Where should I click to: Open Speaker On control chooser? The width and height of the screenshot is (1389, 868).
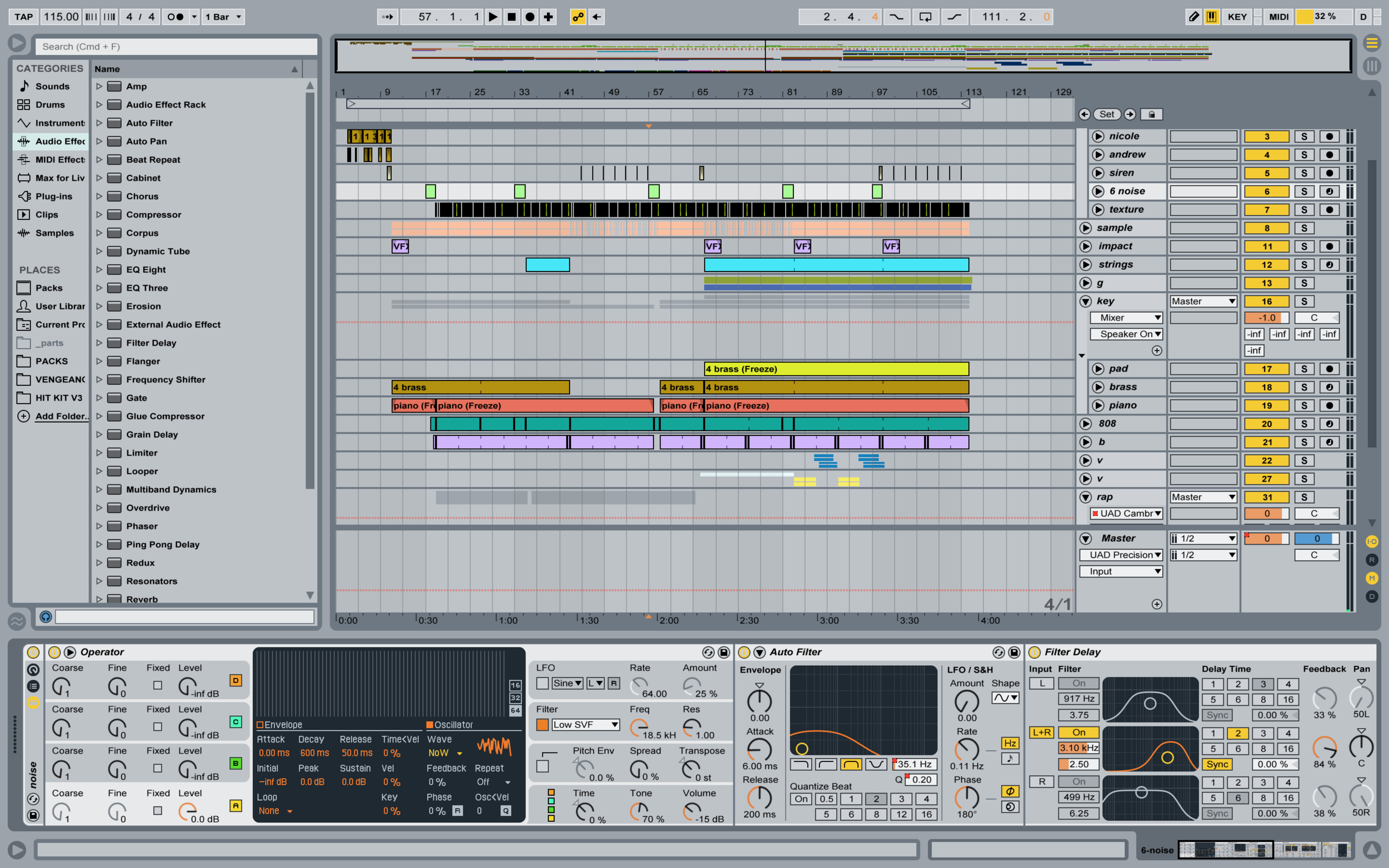[1126, 334]
